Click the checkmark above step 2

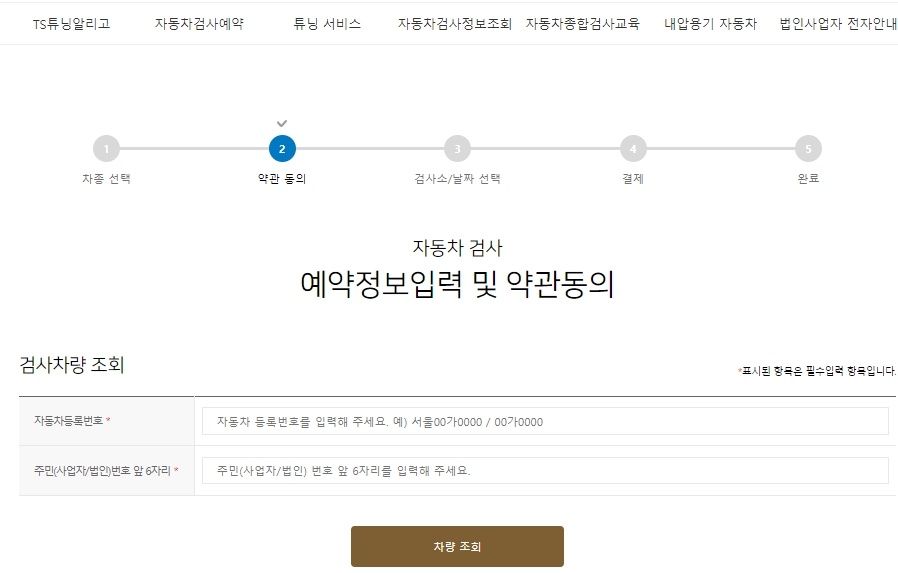tap(282, 123)
